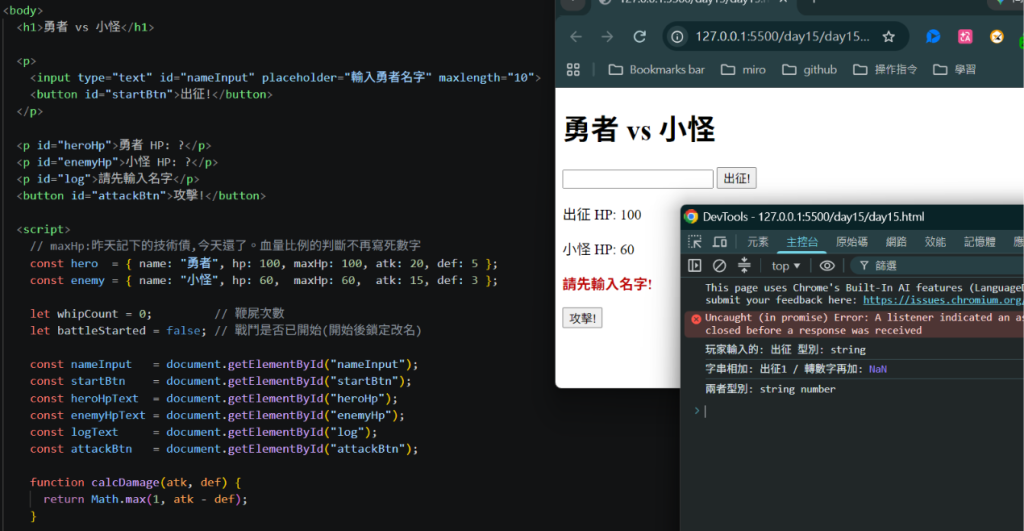Click the const hero declaration line
This screenshot has width=1024, height=531.
coord(264,263)
